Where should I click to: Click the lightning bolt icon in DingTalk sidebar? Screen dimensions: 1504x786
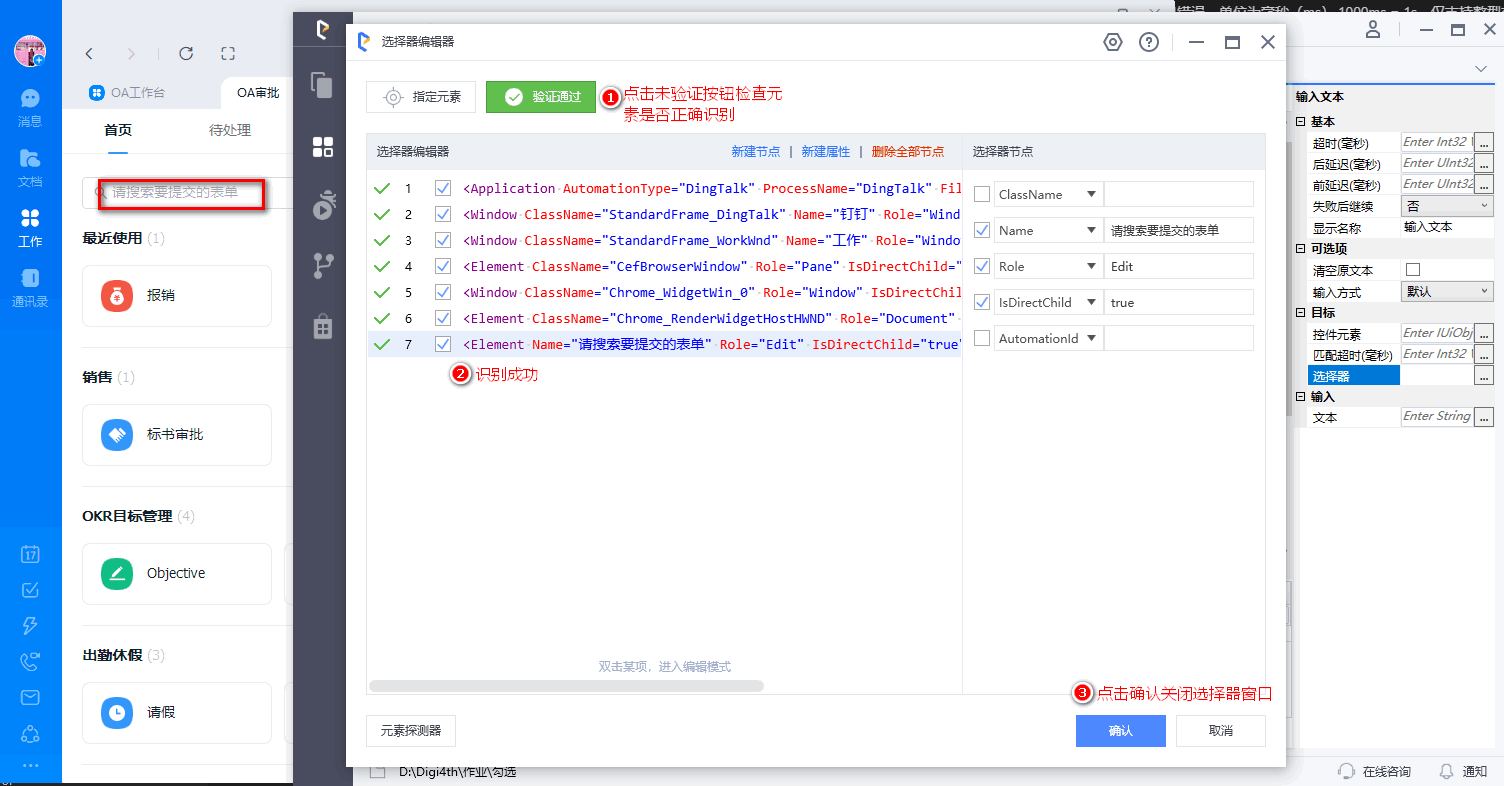pyautogui.click(x=30, y=626)
